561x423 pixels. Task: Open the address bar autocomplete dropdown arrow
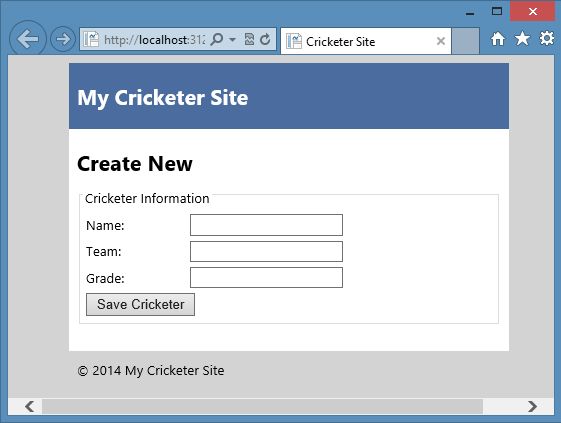[x=232, y=39]
